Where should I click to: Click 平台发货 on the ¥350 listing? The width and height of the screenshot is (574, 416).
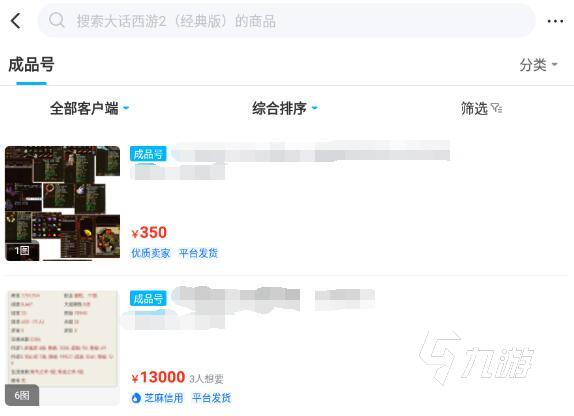coord(198,253)
